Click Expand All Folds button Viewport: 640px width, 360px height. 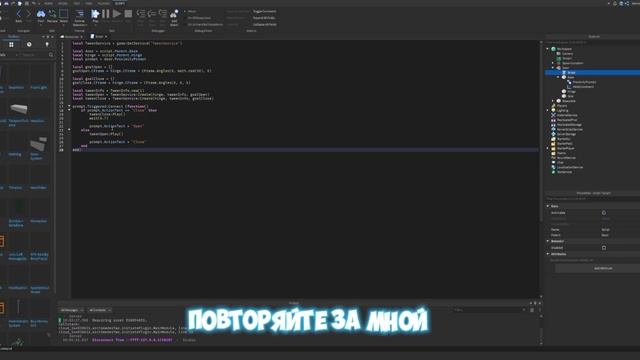264,18
